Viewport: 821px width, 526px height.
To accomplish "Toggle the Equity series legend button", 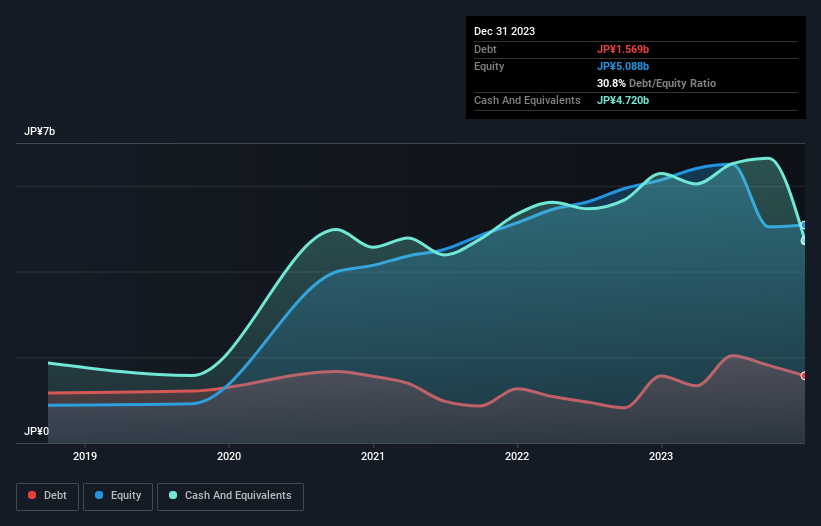I will (x=118, y=496).
